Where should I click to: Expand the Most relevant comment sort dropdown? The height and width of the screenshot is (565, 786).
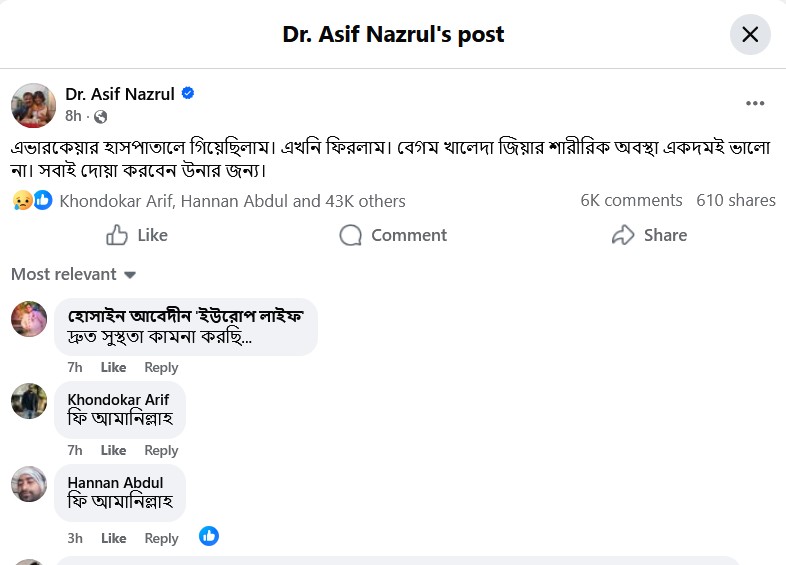74,274
